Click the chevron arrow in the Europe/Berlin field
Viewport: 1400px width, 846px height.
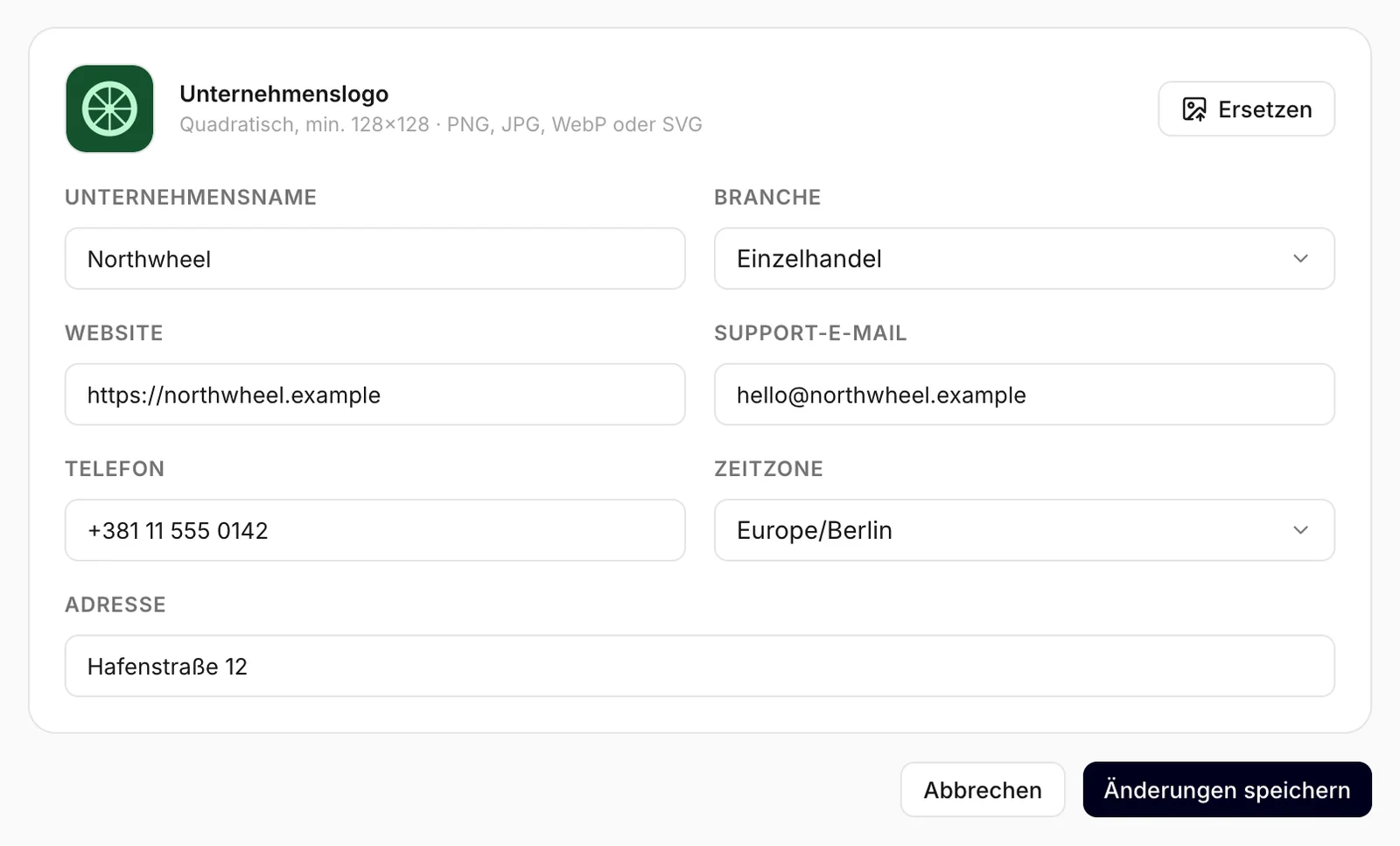[1300, 530]
